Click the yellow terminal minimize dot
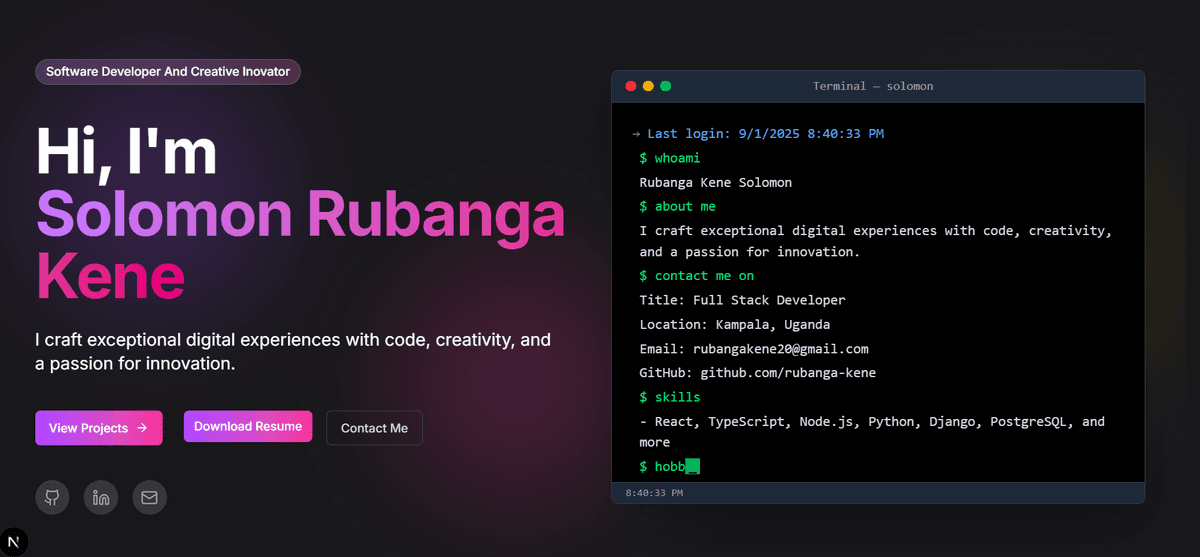The image size is (1200, 557). pos(648,86)
